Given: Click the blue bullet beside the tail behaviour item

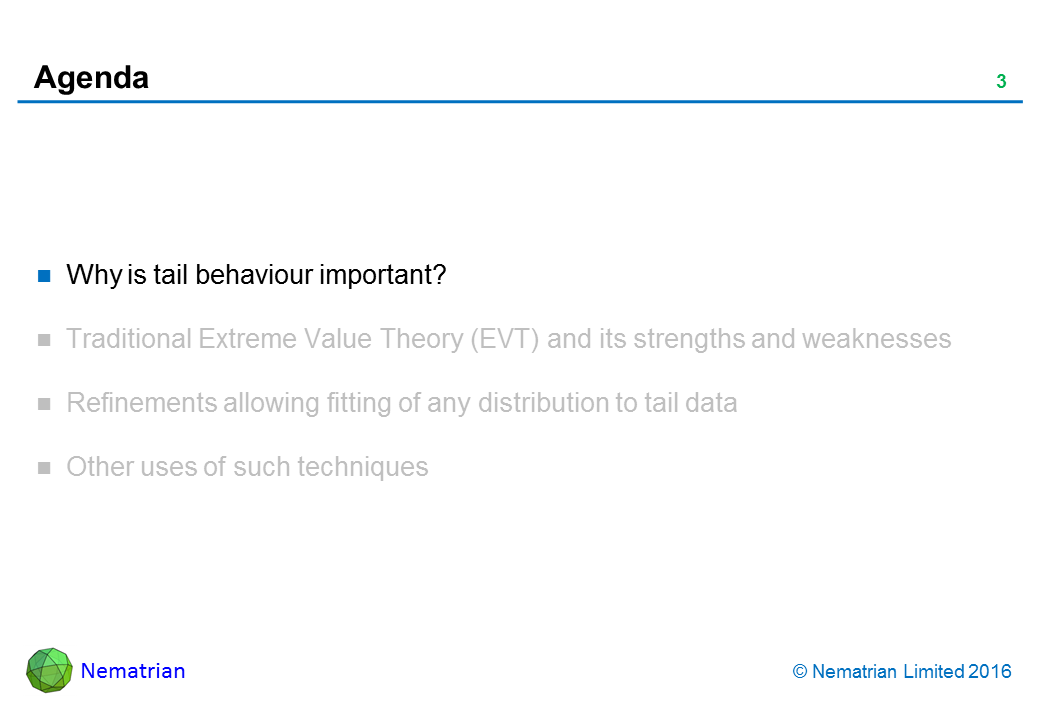Looking at the screenshot, I should click(44, 275).
